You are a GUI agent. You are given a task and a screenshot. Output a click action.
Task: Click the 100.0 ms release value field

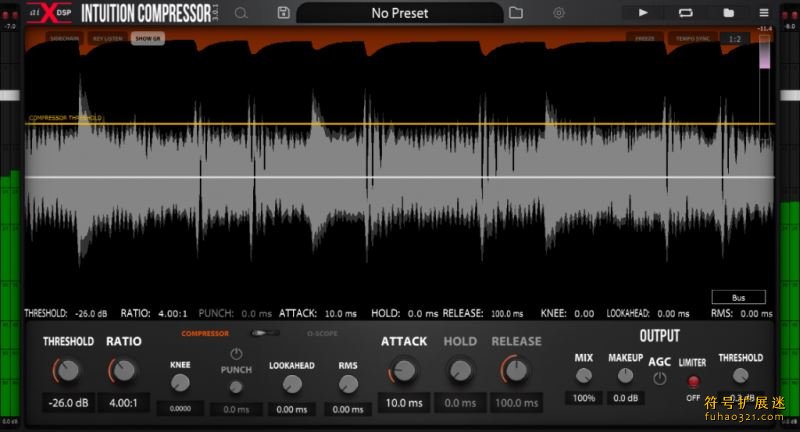tap(516, 403)
